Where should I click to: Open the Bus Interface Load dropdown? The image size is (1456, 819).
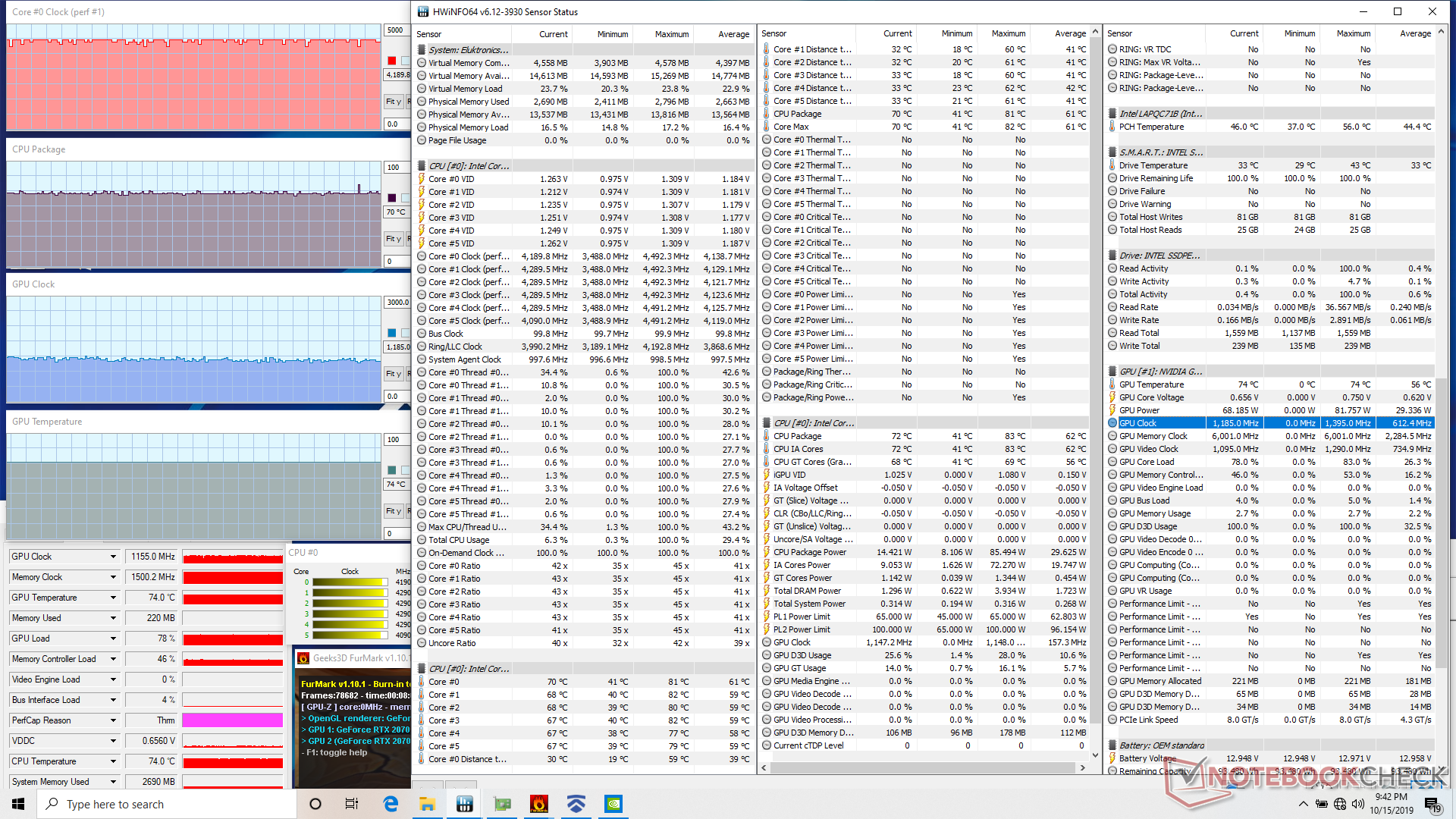tap(113, 700)
